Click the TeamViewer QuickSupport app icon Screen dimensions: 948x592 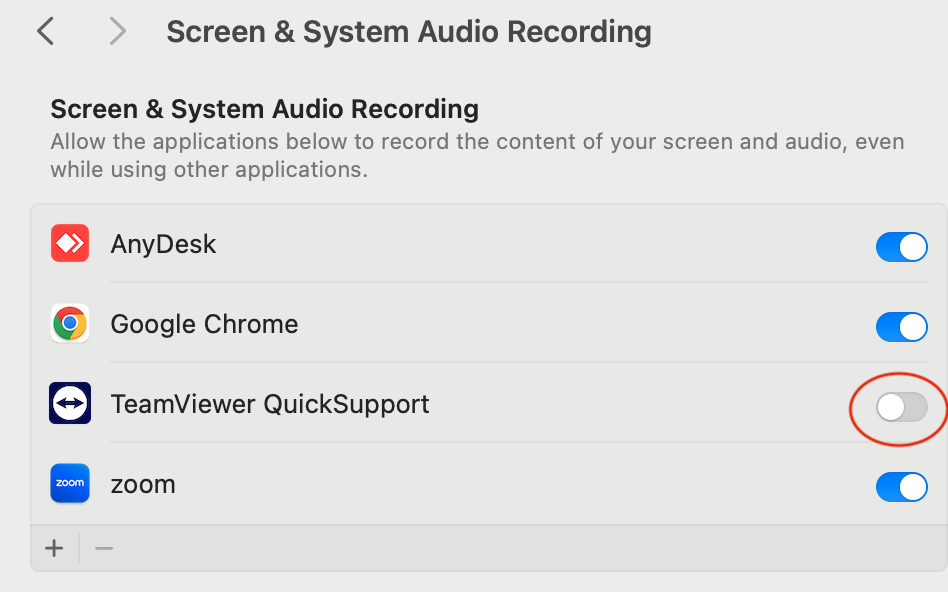[x=70, y=404]
